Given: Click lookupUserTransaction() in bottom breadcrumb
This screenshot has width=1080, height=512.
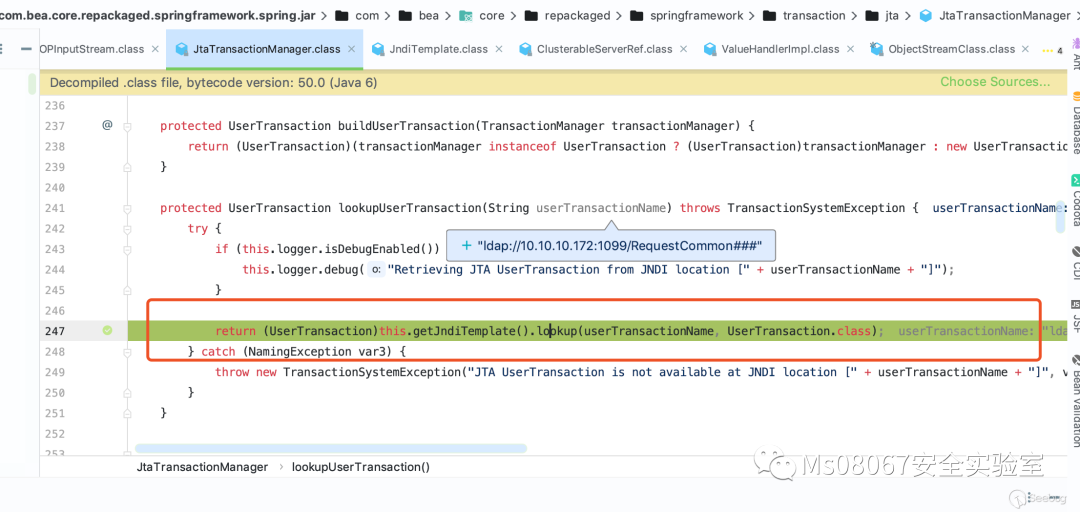Looking at the screenshot, I should point(361,467).
